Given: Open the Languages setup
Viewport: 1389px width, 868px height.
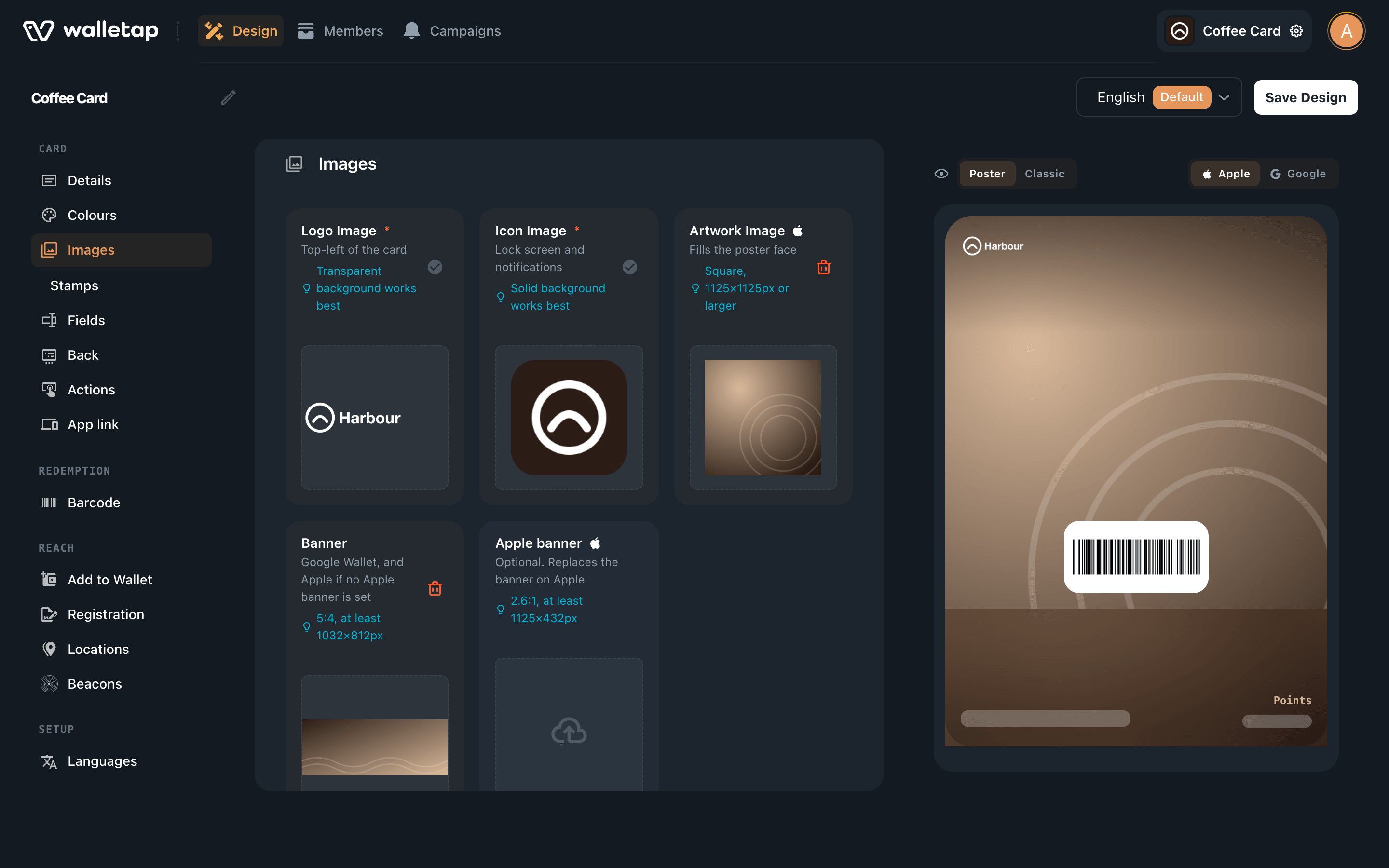Looking at the screenshot, I should [x=122, y=761].
